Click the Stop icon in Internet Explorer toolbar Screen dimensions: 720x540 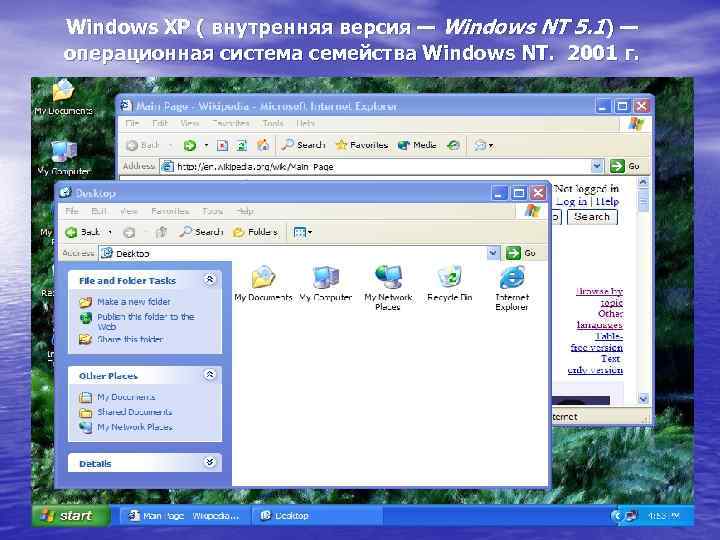pos(222,146)
